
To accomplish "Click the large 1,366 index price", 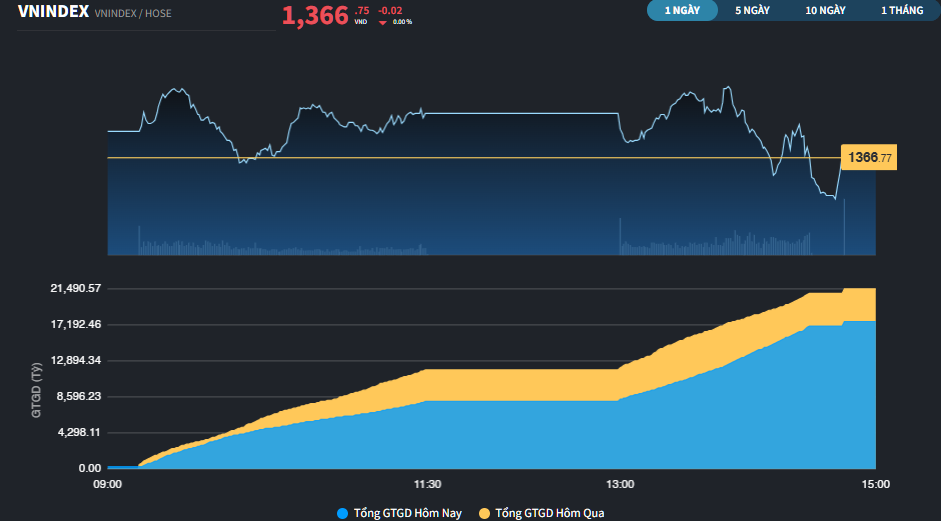I will click(315, 15).
